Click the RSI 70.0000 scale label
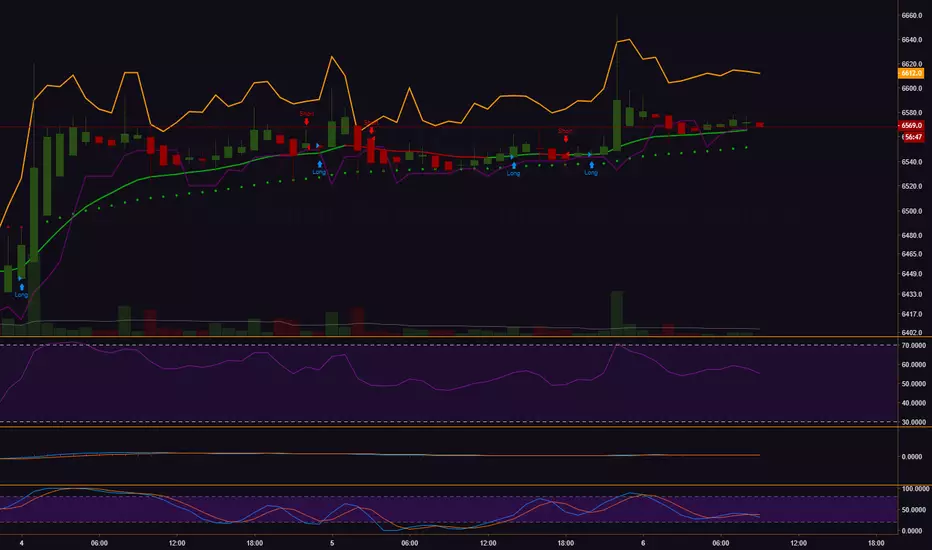This screenshot has width=932, height=550. pos(914,345)
